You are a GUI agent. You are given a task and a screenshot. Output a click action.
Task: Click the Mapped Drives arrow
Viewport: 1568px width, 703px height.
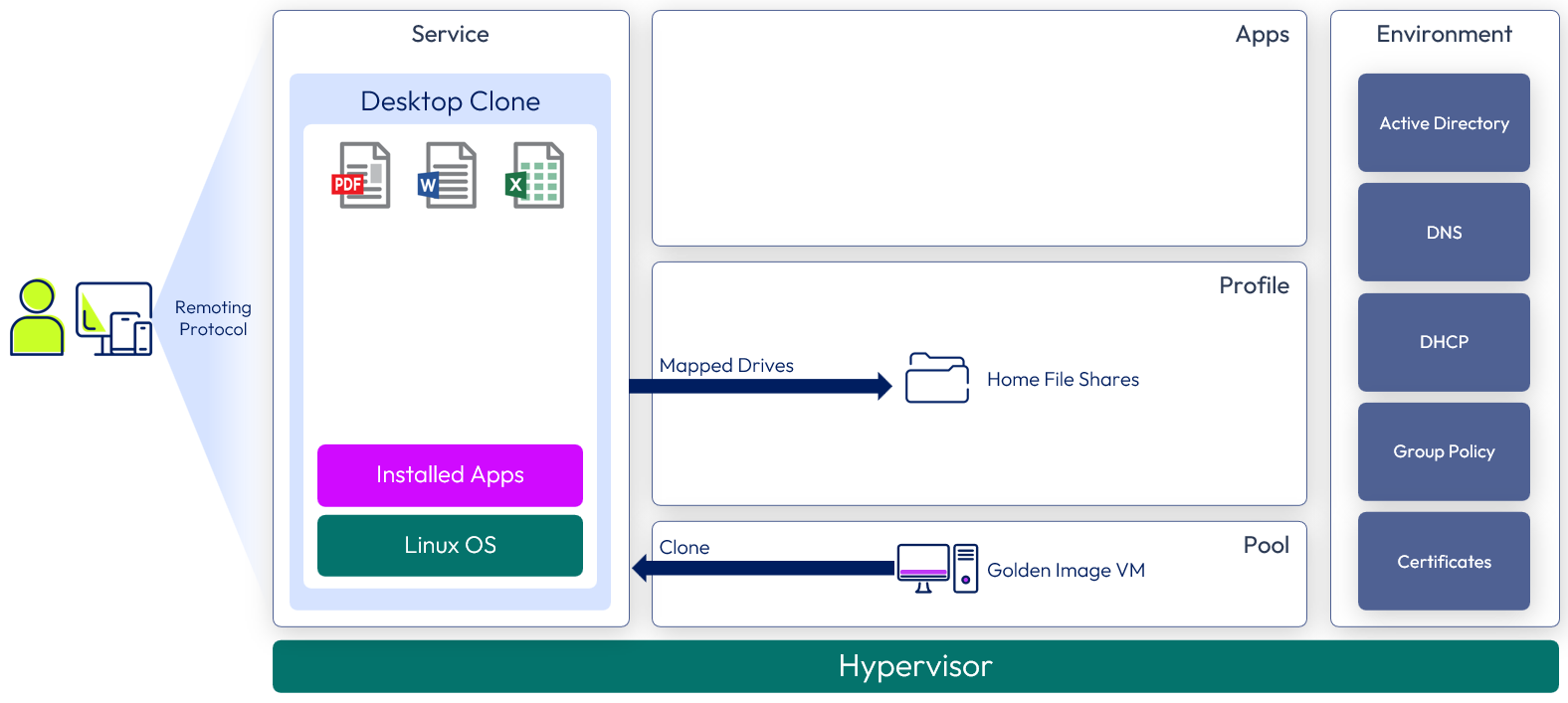pyautogui.click(x=761, y=386)
